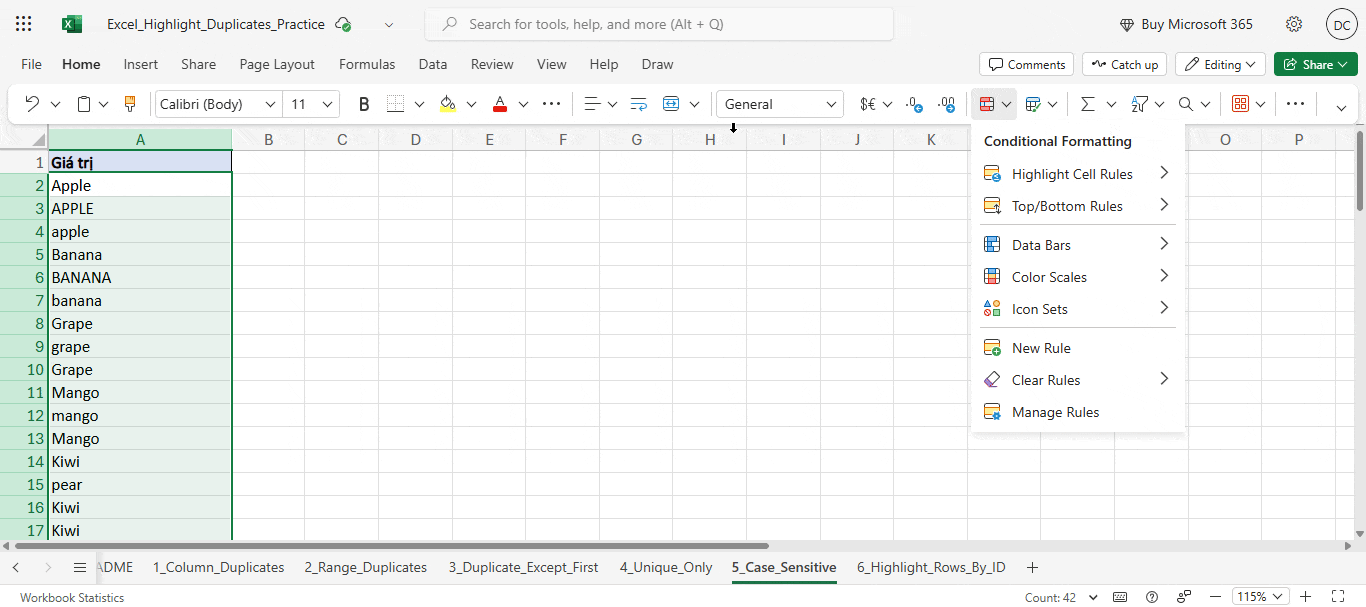Open Clear Rules submenu
Screen dimensions: 1366x607
[1077, 380]
